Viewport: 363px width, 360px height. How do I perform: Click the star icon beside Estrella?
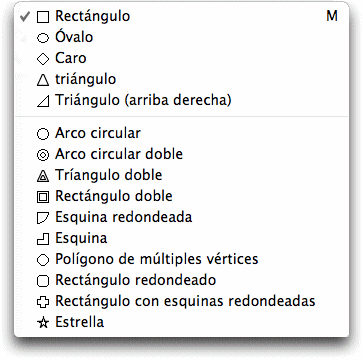click(x=43, y=323)
